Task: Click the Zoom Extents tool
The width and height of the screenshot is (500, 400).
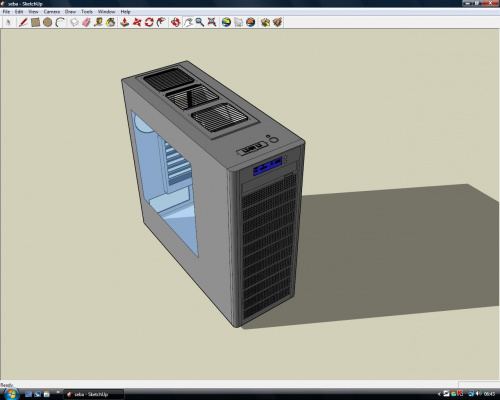Action: click(212, 22)
